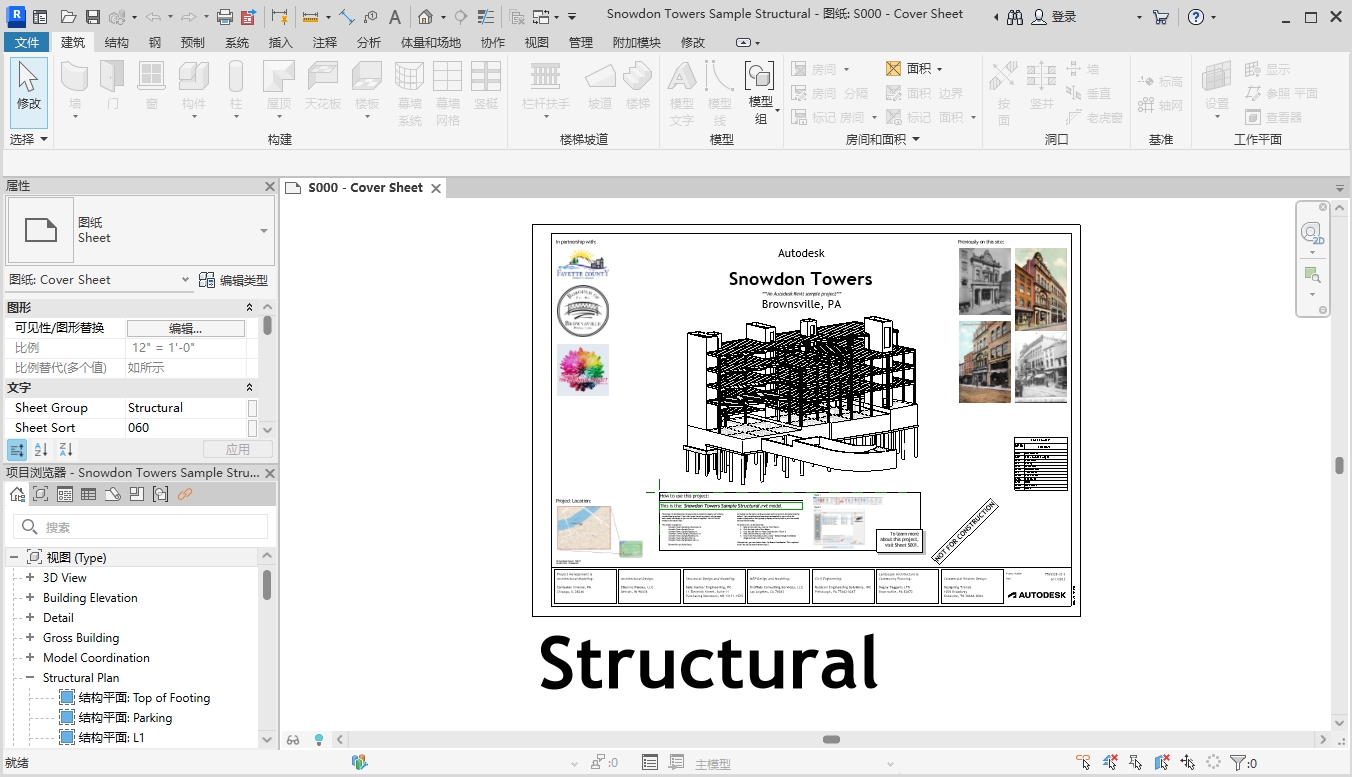
Task: Activate the Measure tool in quick access toolbar
Action: point(310,15)
